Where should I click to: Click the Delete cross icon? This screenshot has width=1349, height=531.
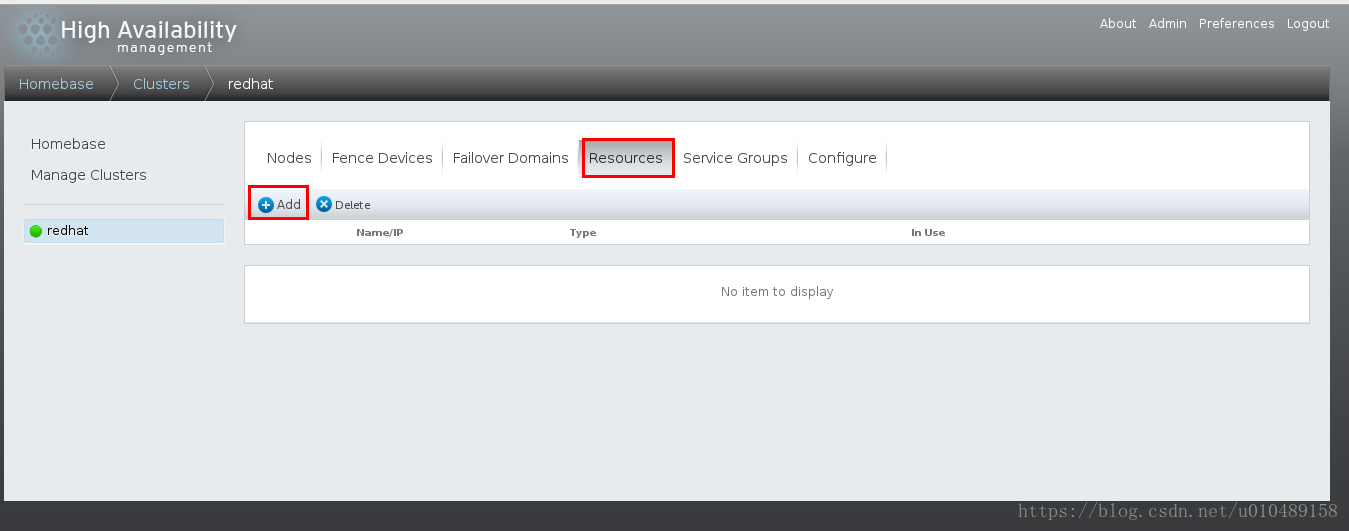tap(324, 204)
